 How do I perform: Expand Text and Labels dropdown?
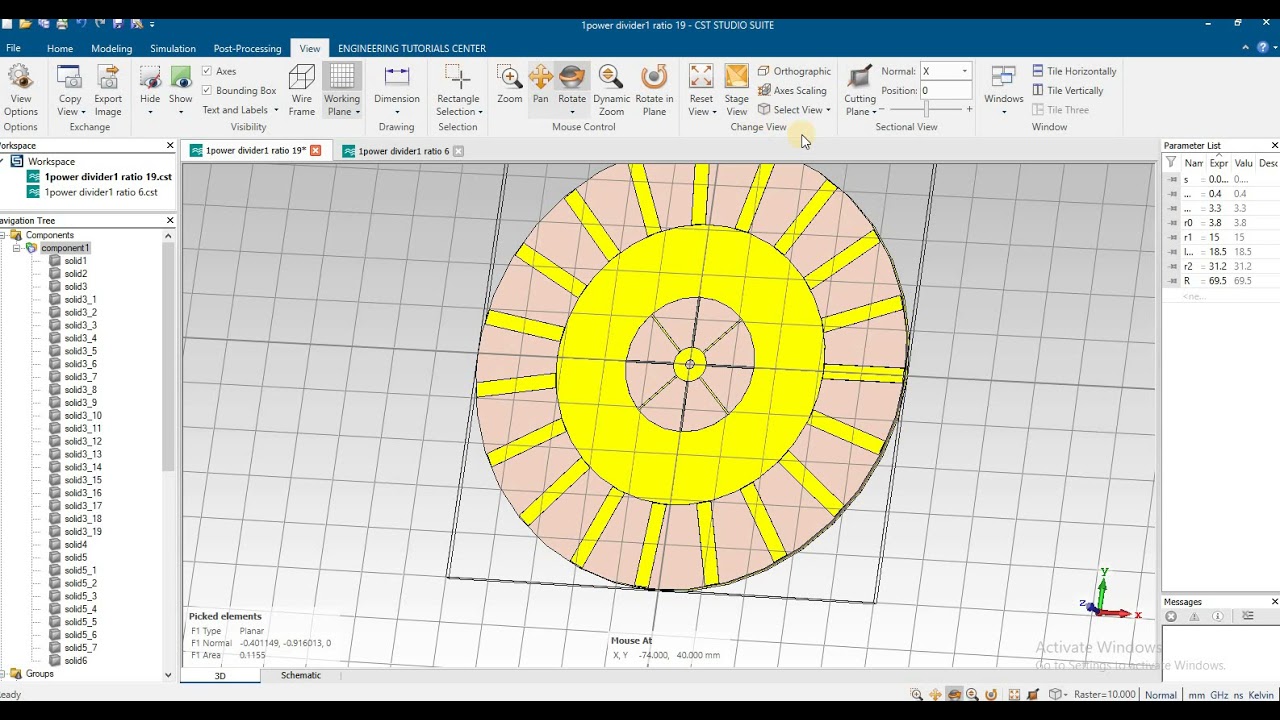click(240, 110)
